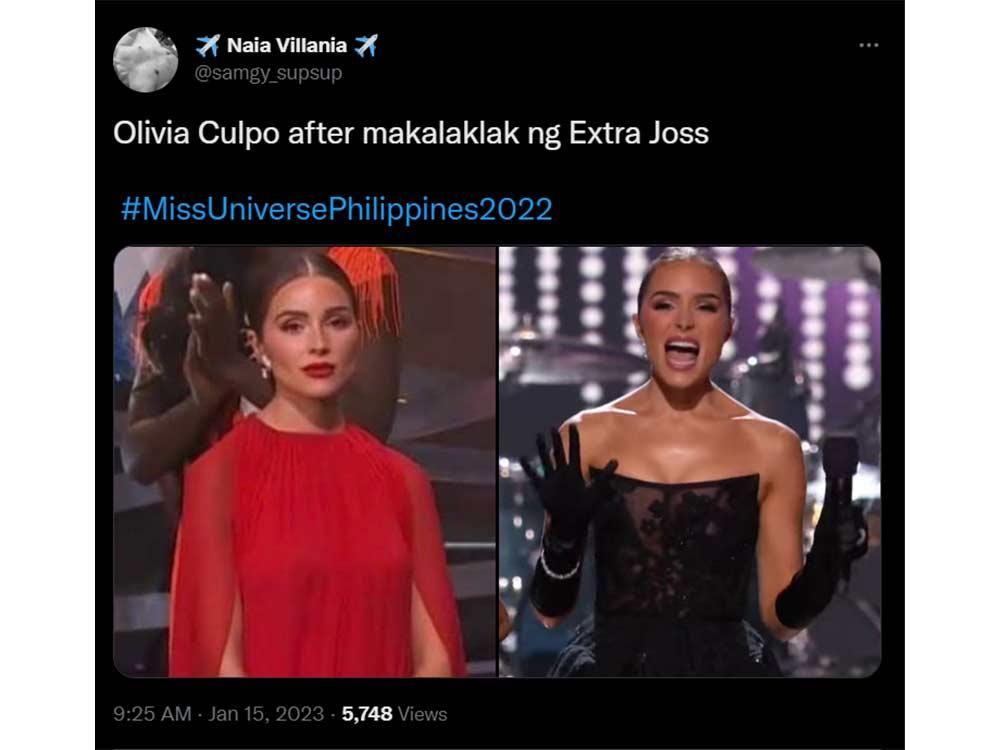
Task: Click the 5,748 view count number
Action: pyautogui.click(x=367, y=714)
